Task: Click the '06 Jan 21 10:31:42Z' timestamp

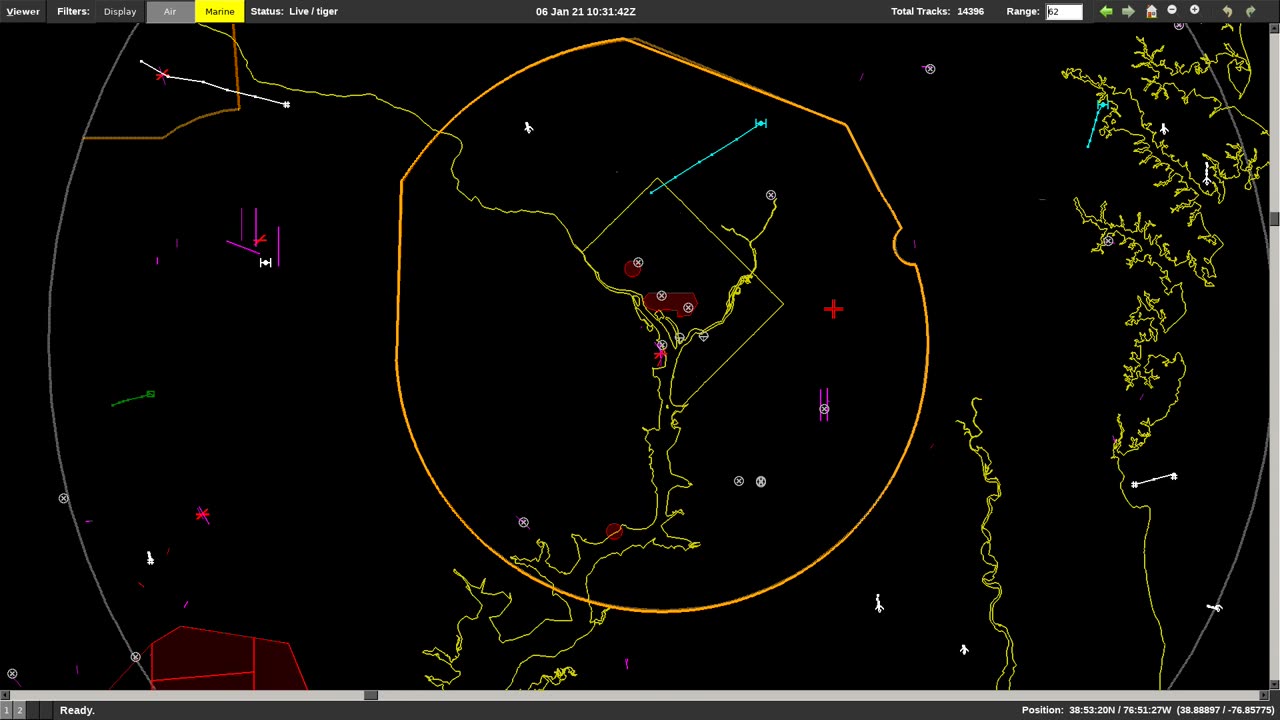Action: [x=586, y=12]
